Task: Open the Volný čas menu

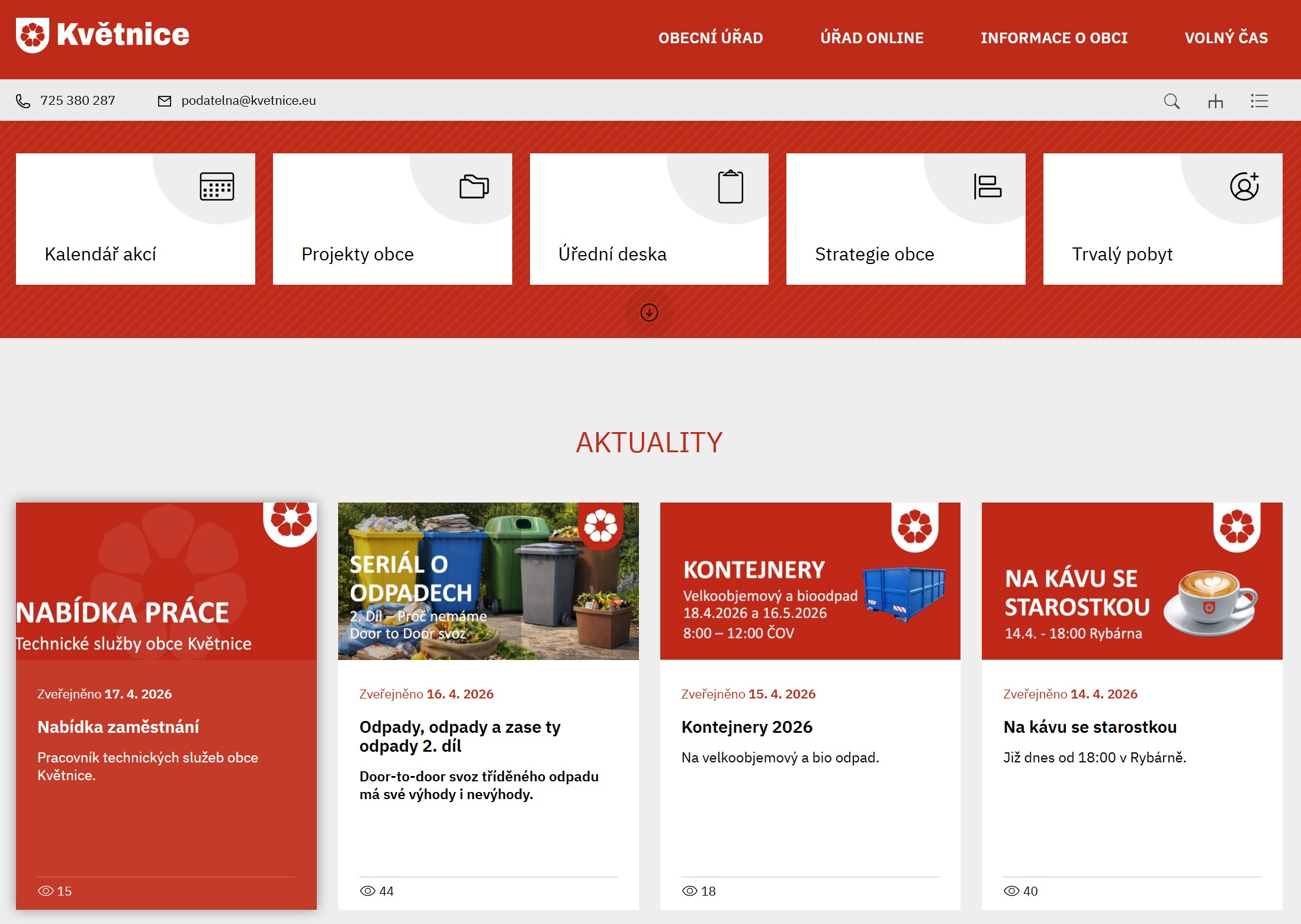Action: [1226, 38]
